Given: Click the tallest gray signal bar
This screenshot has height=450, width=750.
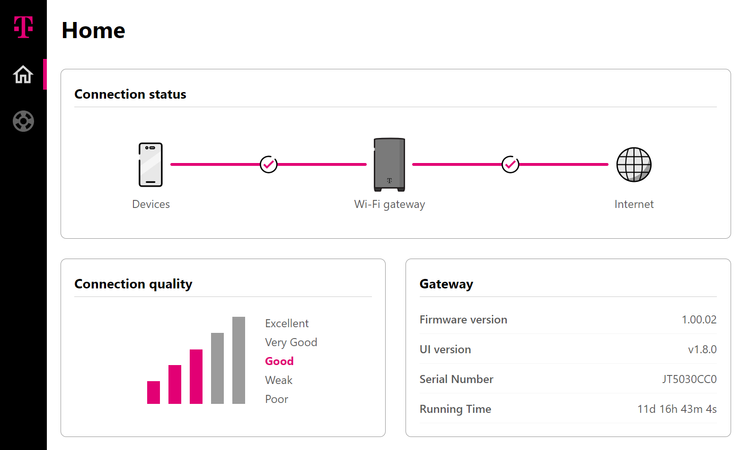Looking at the screenshot, I should (238, 360).
